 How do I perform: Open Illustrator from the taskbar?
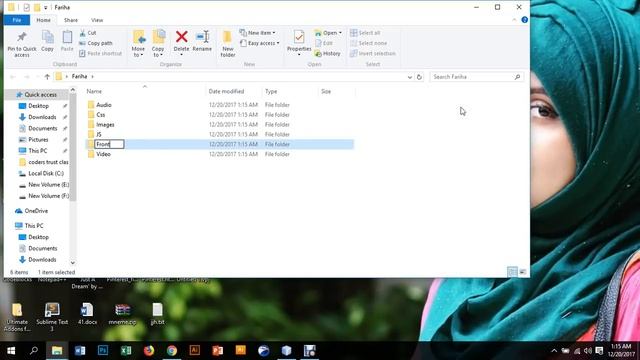[195, 351]
